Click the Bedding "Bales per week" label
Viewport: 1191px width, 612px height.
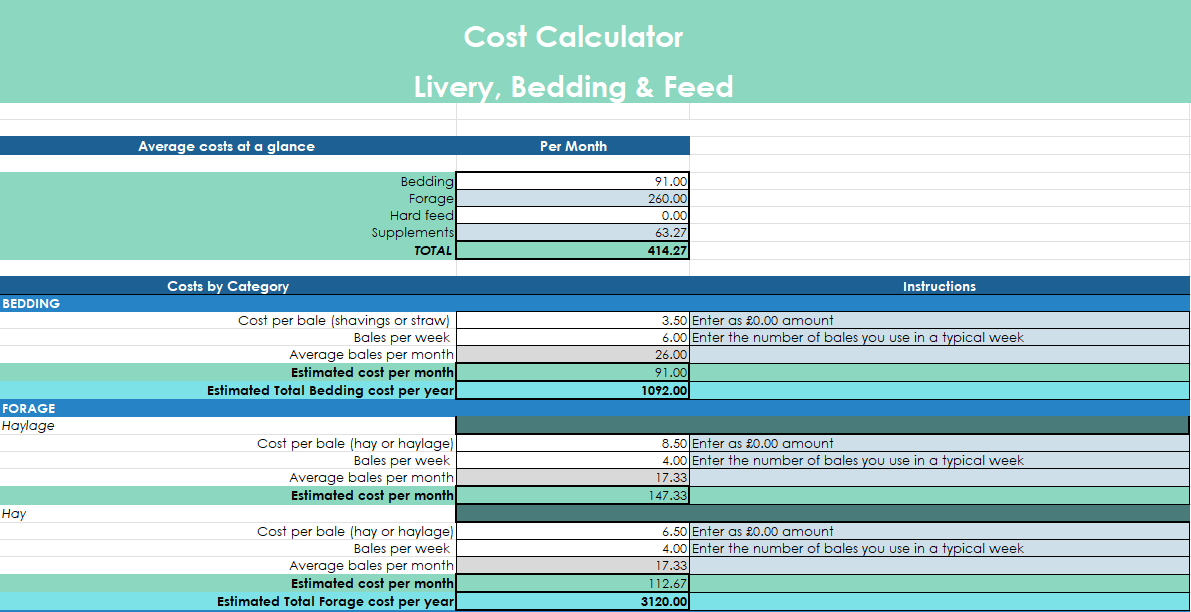[x=402, y=338]
